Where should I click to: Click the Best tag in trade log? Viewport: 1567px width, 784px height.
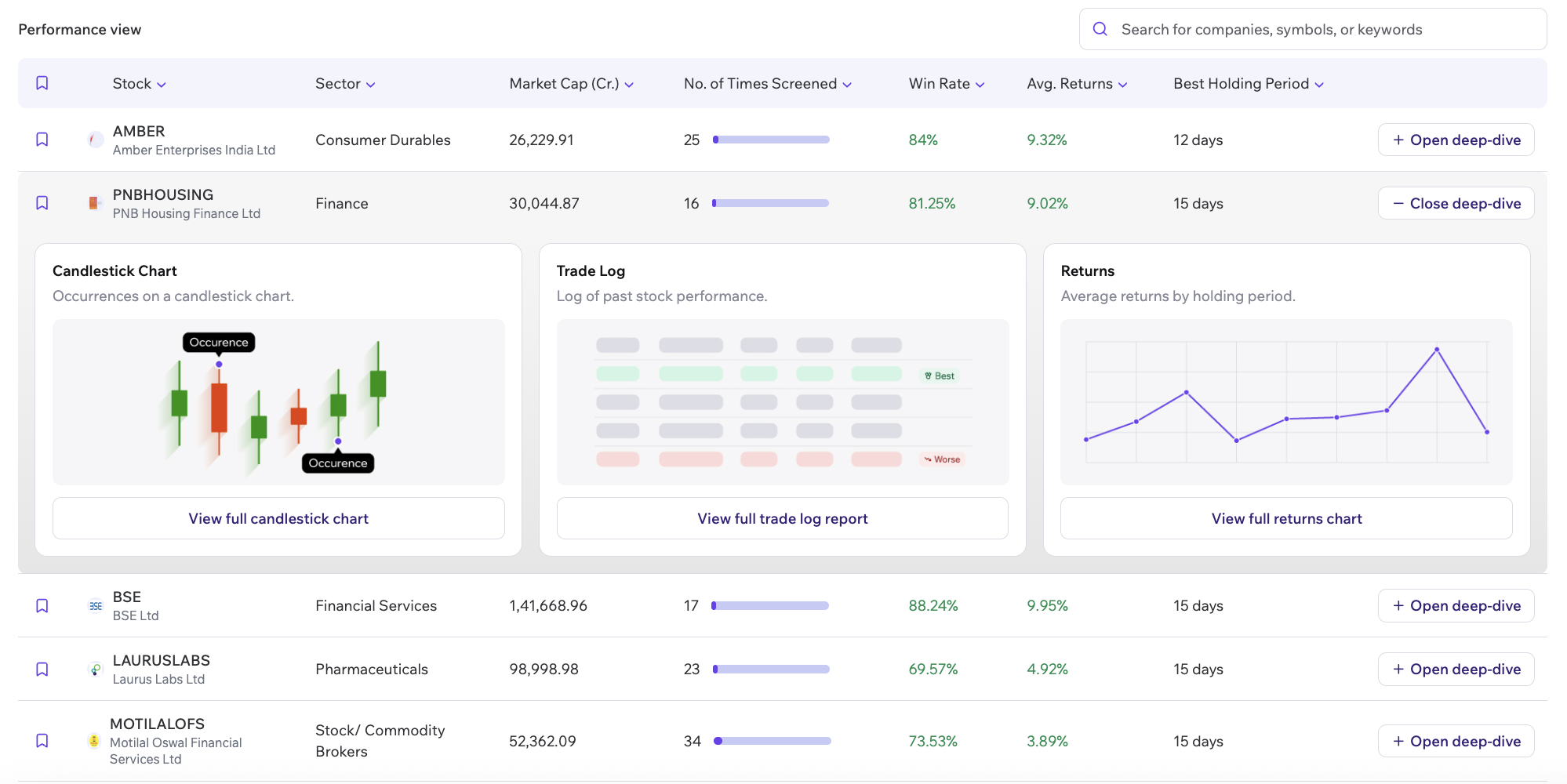(940, 376)
